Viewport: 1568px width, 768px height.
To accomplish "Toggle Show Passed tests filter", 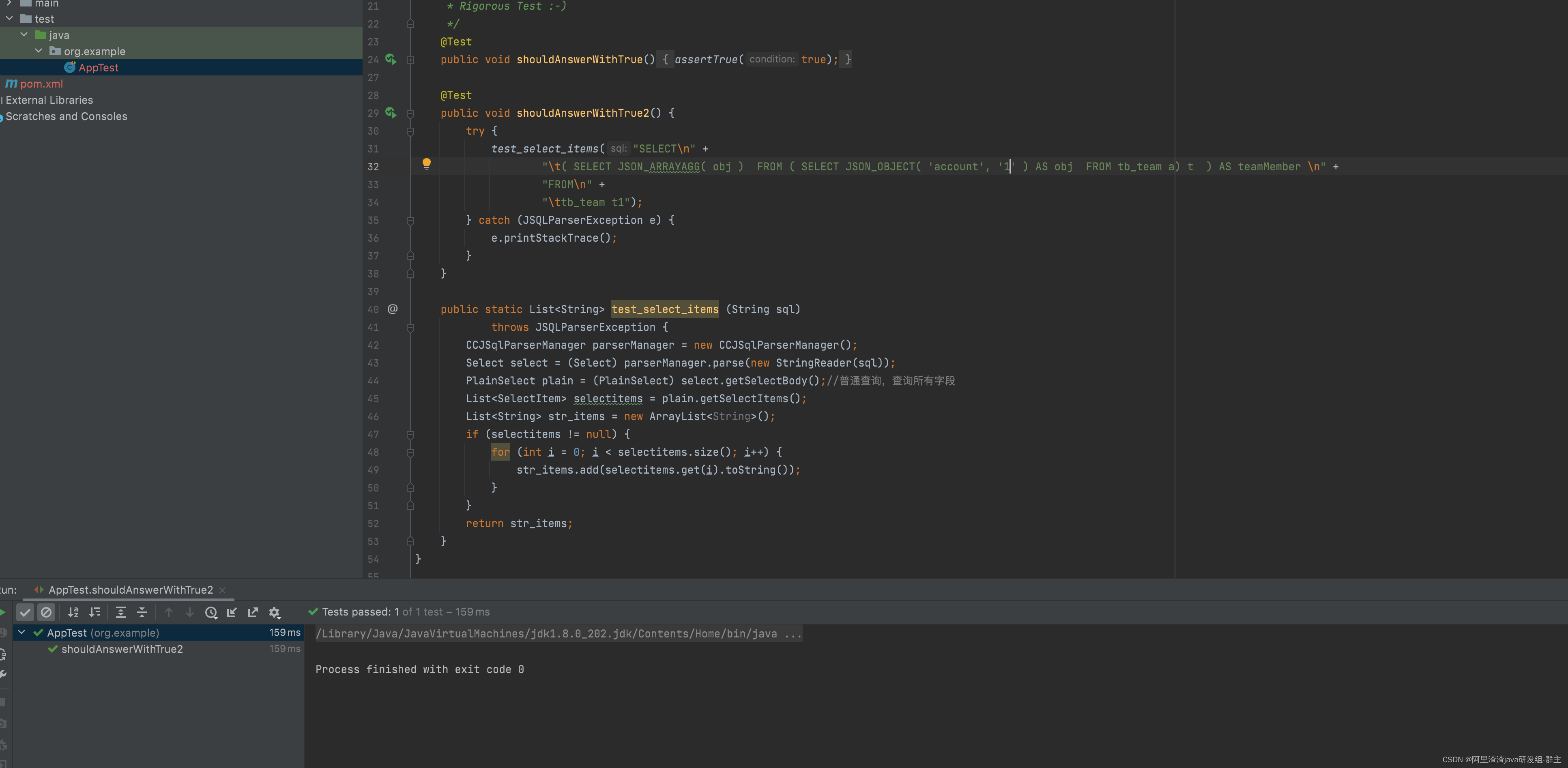I will click(x=25, y=612).
